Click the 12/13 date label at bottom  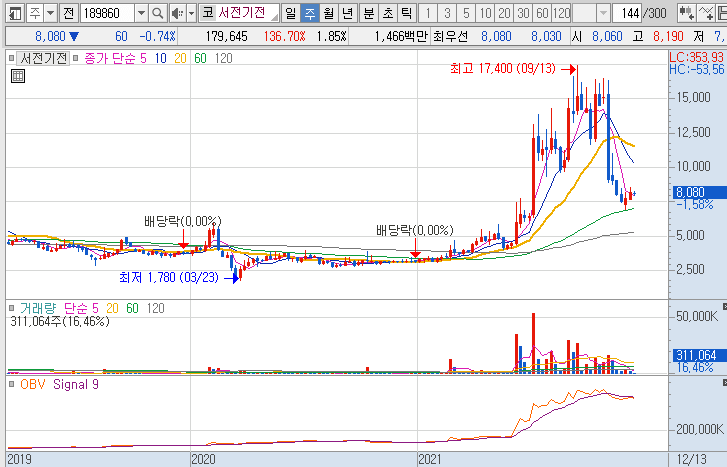click(x=691, y=459)
